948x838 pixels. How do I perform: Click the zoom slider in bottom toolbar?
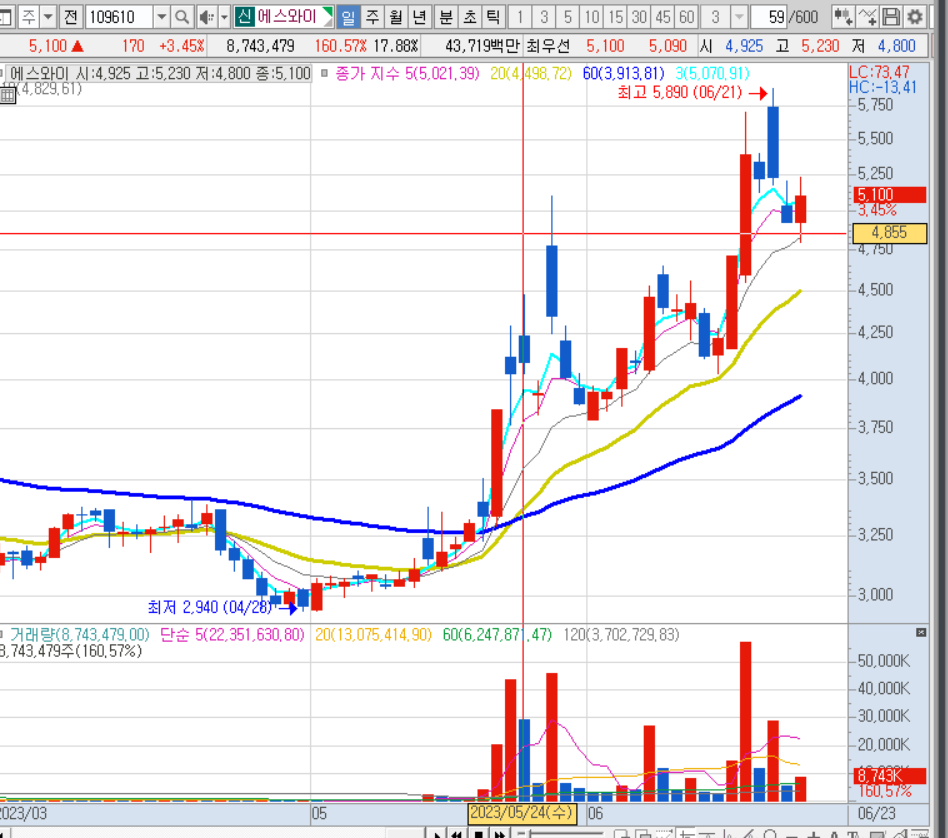[x=559, y=834]
